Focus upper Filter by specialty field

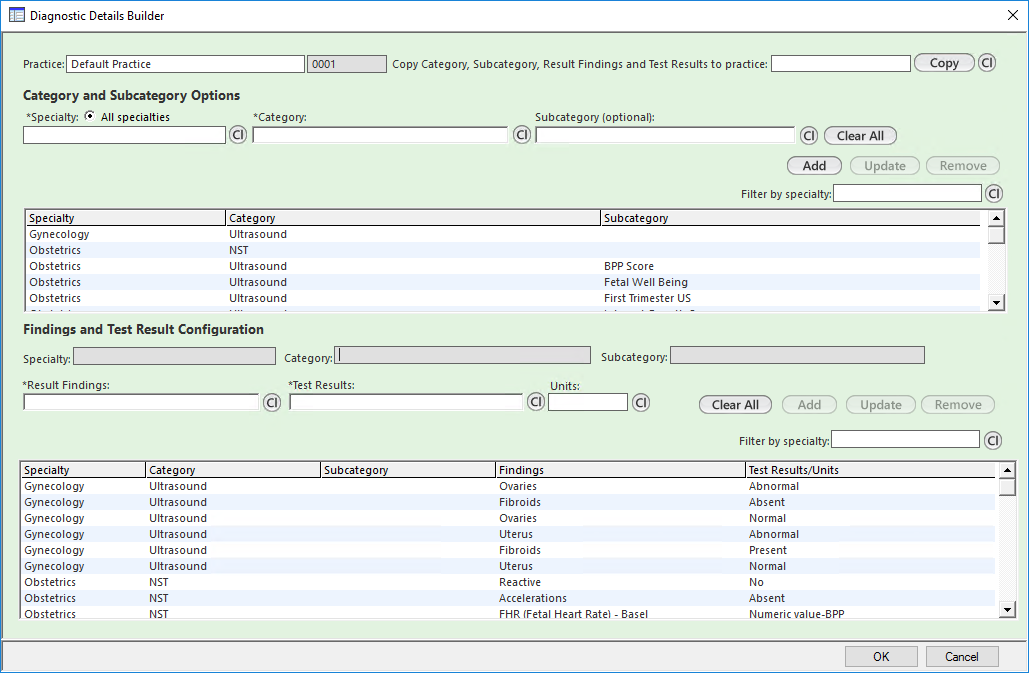[x=907, y=193]
